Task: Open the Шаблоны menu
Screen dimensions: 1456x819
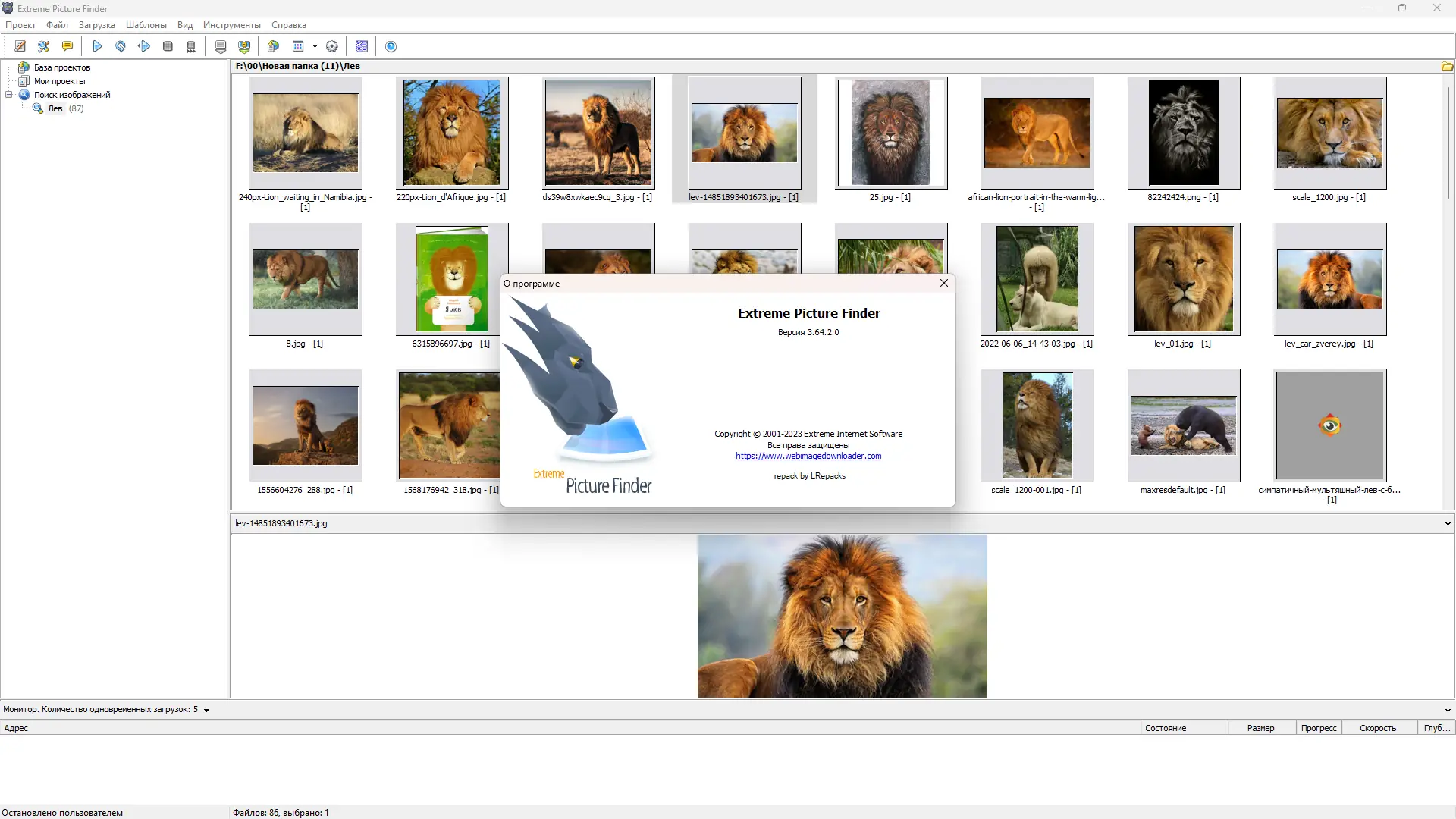Action: 146,25
